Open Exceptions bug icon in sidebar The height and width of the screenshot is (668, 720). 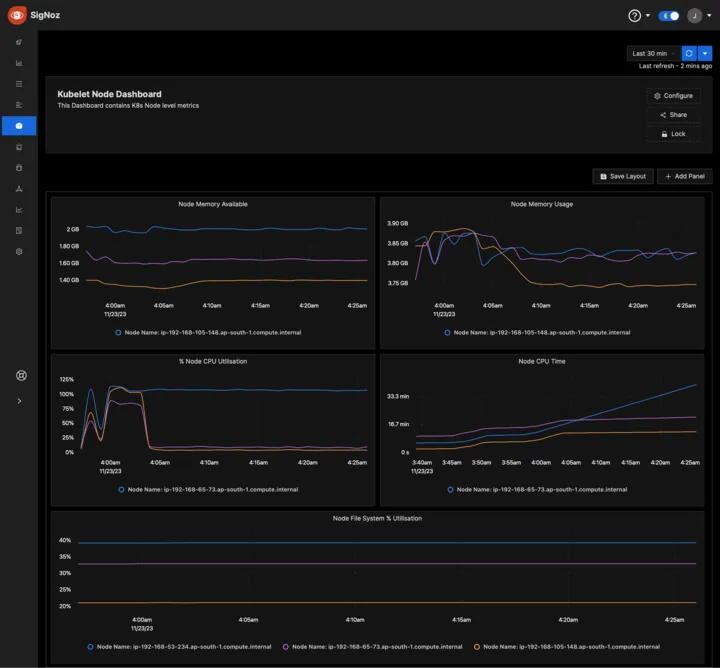coord(19,168)
